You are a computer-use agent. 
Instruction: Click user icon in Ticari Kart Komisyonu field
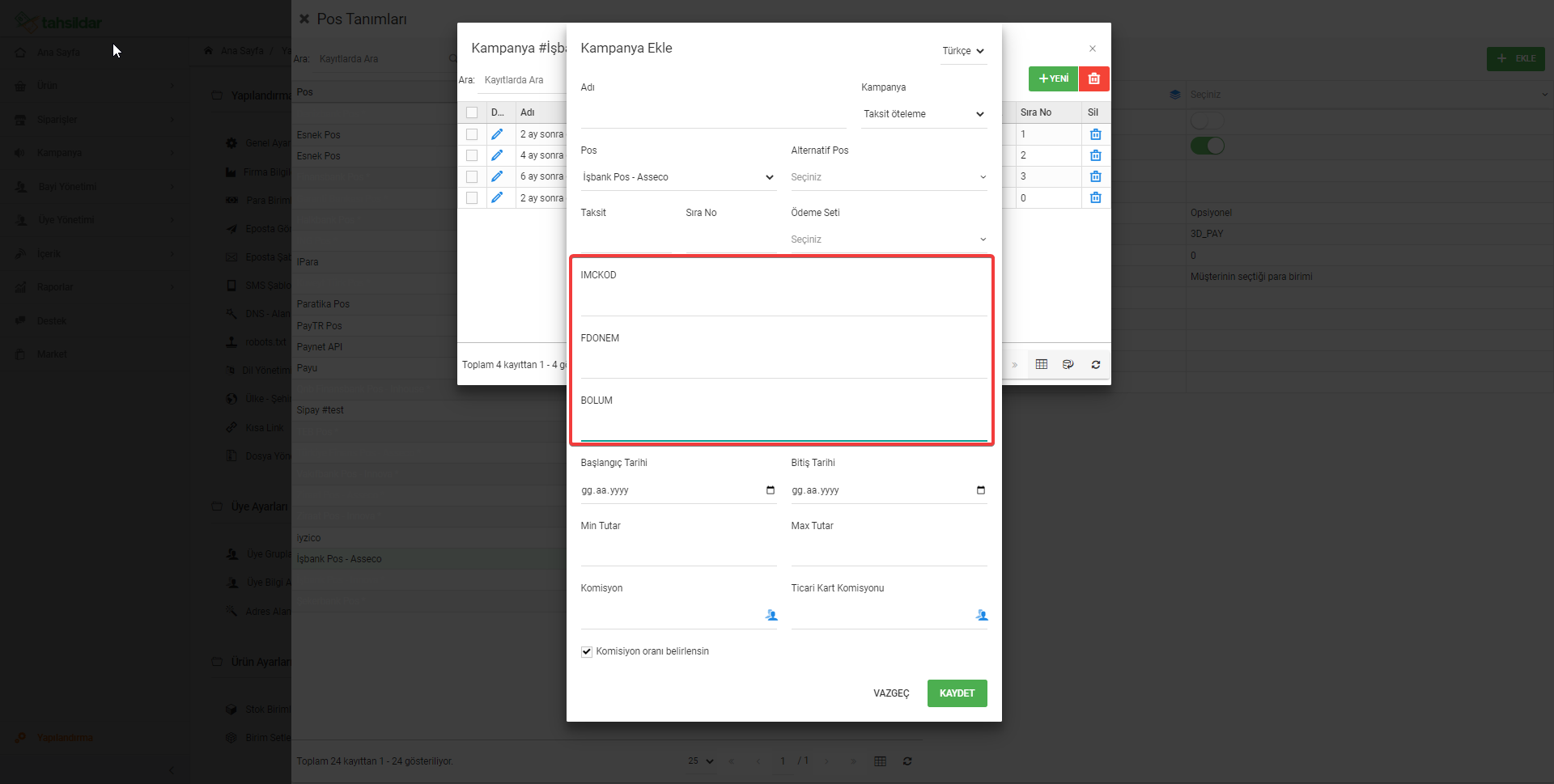[x=982, y=616]
